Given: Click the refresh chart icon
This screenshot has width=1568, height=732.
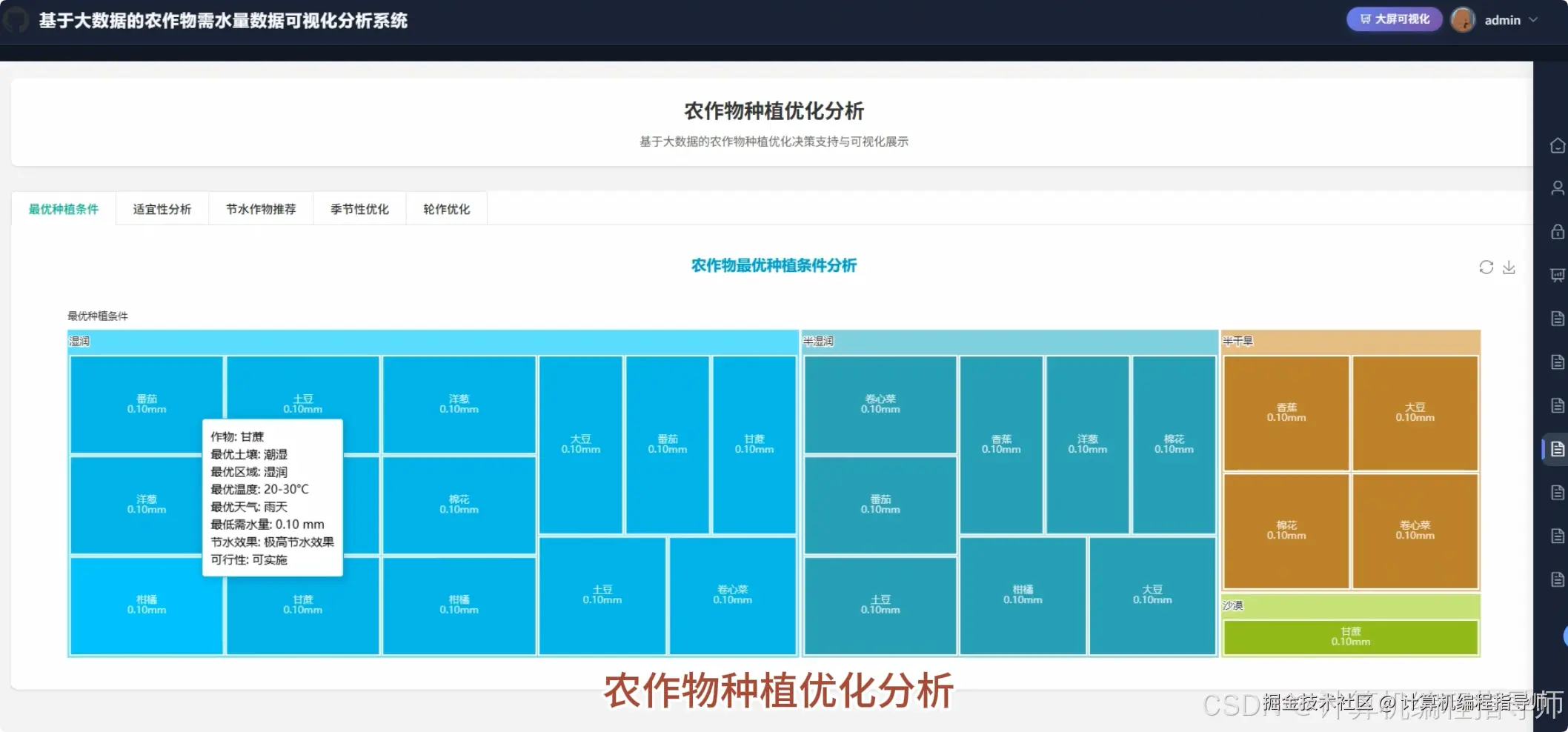Looking at the screenshot, I should [x=1486, y=267].
